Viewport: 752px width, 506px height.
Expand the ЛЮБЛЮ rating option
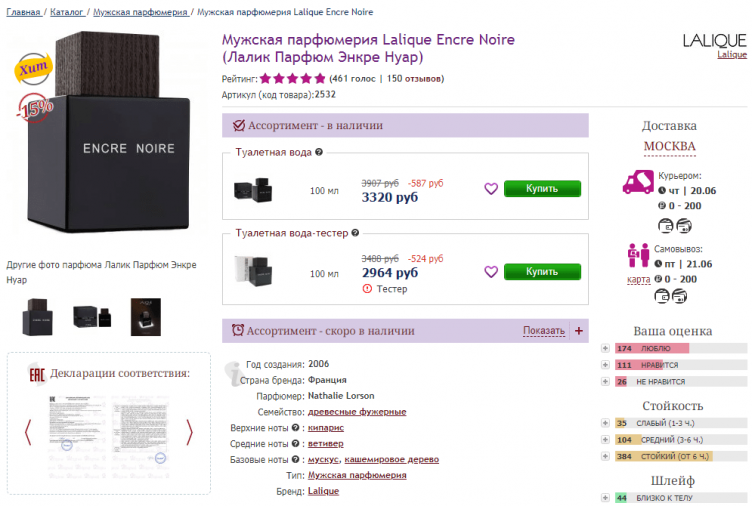605,349
